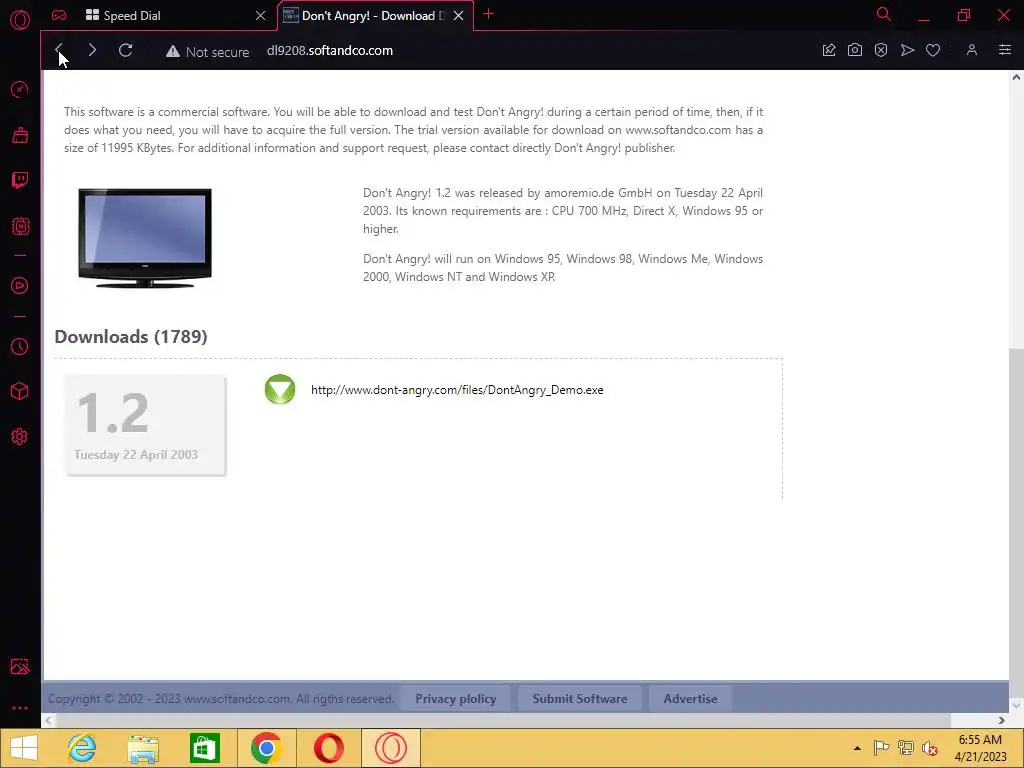Click the green download arrow icon
Screen dimensions: 1024x768
(x=280, y=389)
